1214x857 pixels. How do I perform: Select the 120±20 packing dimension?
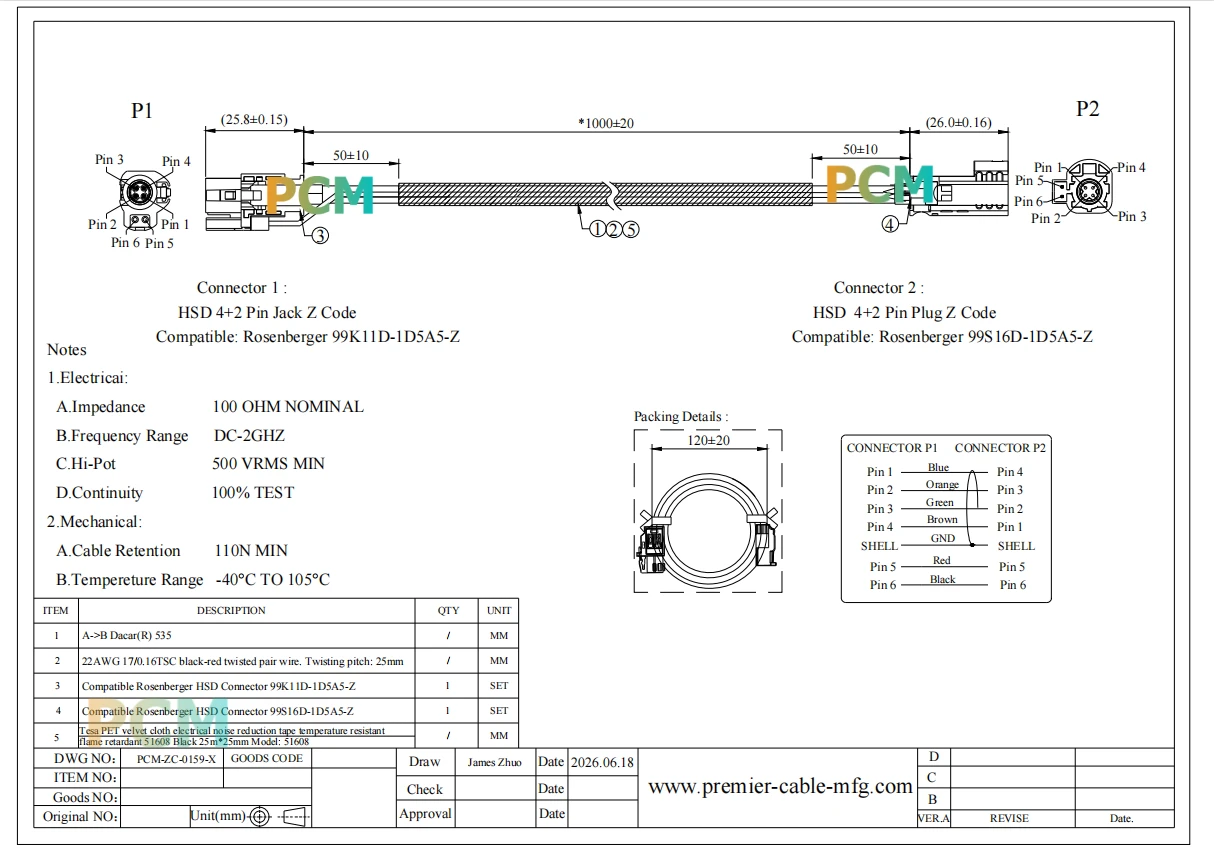(708, 440)
